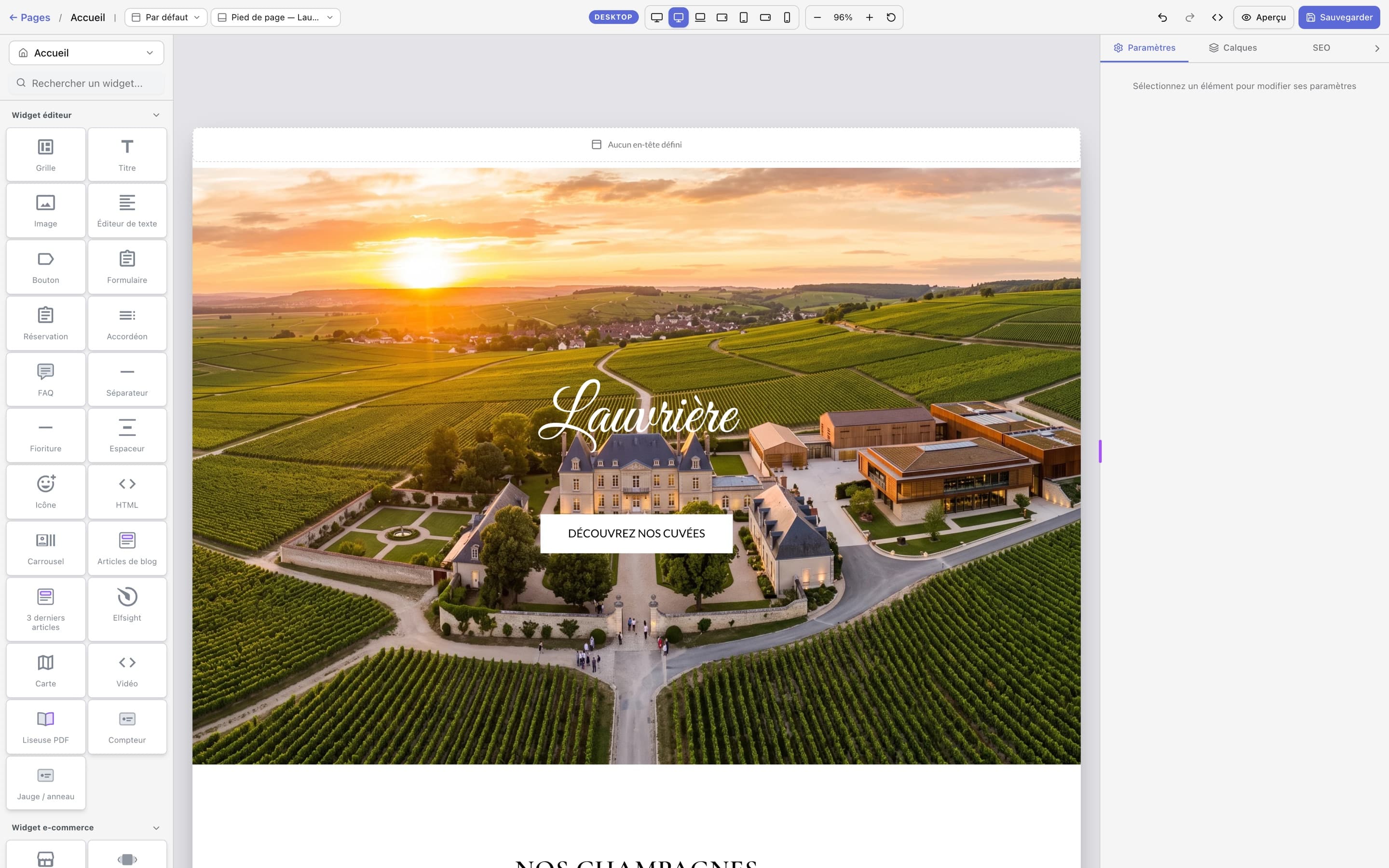Click the Rechercher un widget field
This screenshot has height=868, width=1389.
point(86,83)
